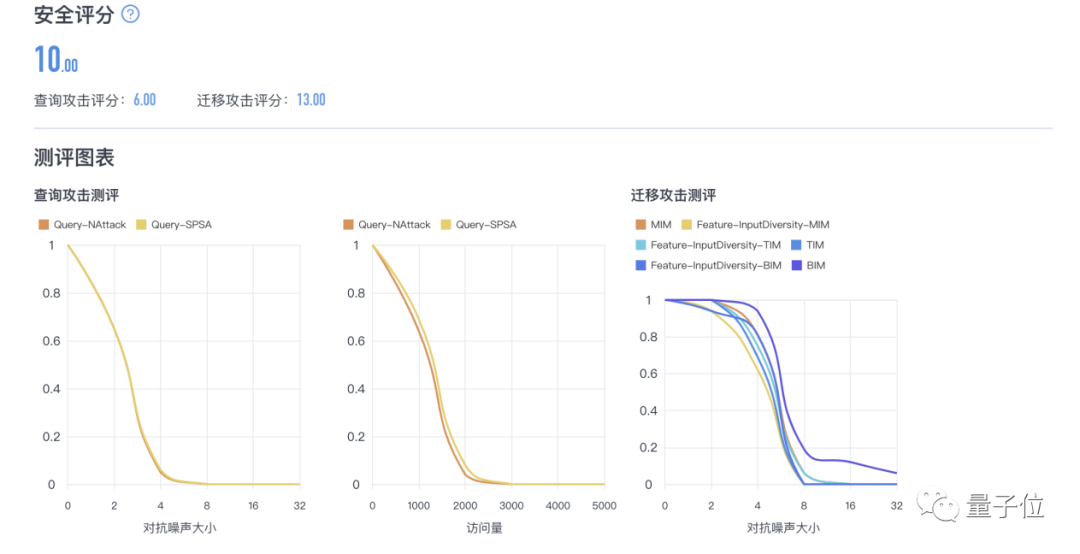The image size is (1080, 554).
Task: Click the 迁移攻击测评 chart title
Action: [x=673, y=195]
